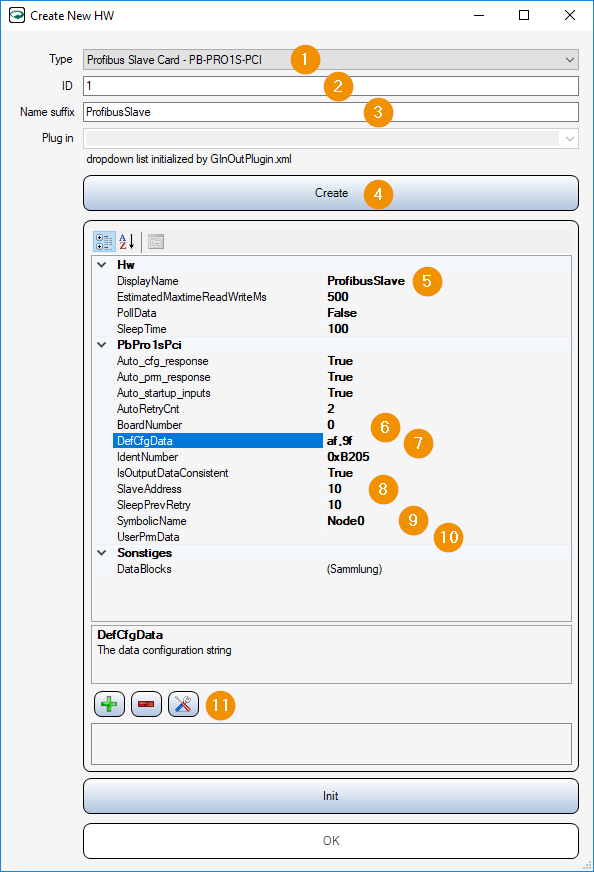Screen dimensions: 594x872
Task: Click the Create New HW window app icon
Action: click(17, 15)
